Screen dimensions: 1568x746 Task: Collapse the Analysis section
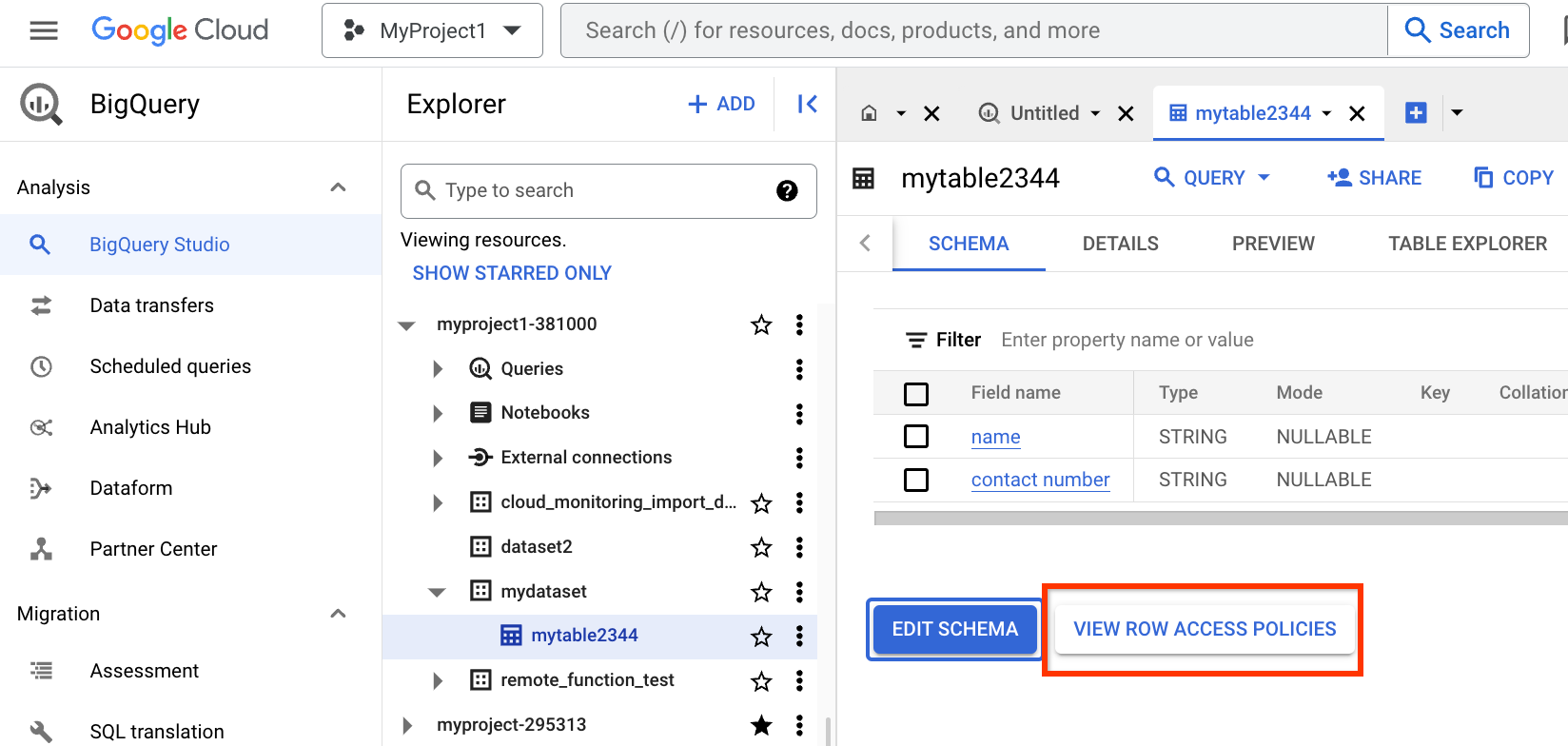click(338, 187)
